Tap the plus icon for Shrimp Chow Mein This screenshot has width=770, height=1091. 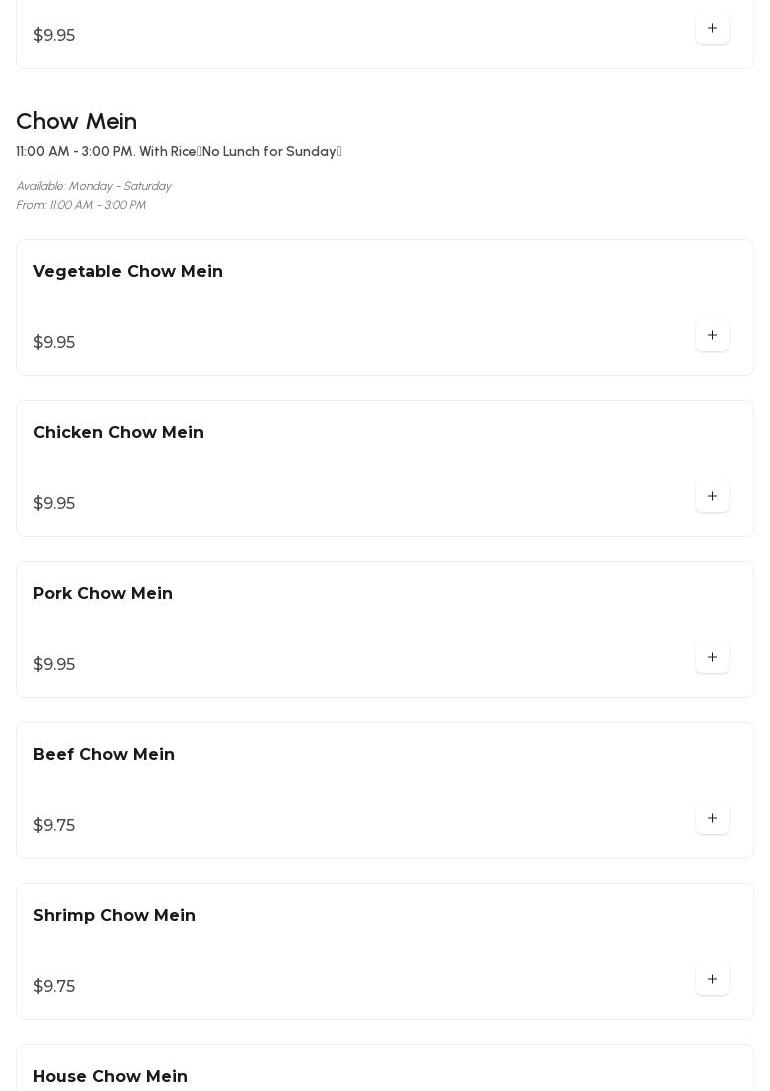pos(712,980)
